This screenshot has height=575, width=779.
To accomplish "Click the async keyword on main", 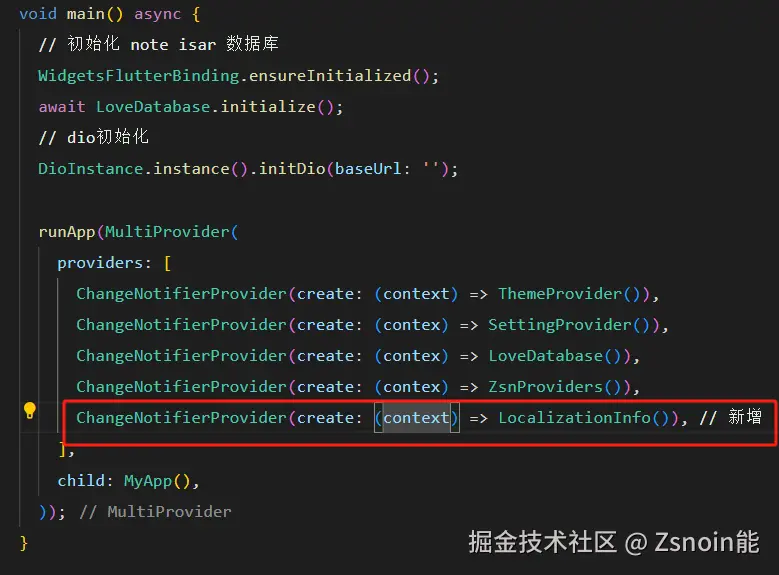I will (157, 14).
